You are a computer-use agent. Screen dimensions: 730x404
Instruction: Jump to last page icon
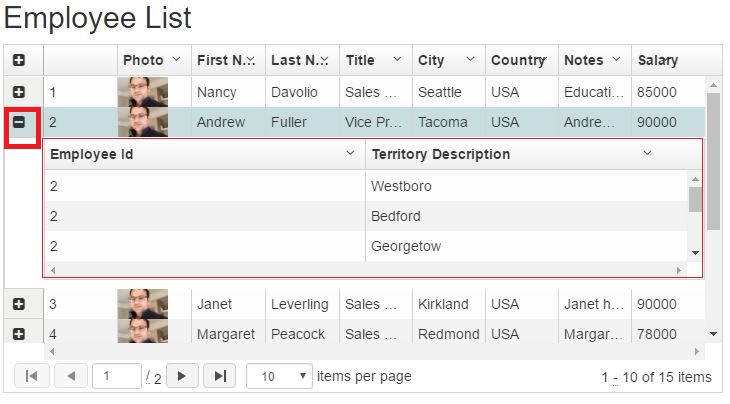[x=219, y=376]
